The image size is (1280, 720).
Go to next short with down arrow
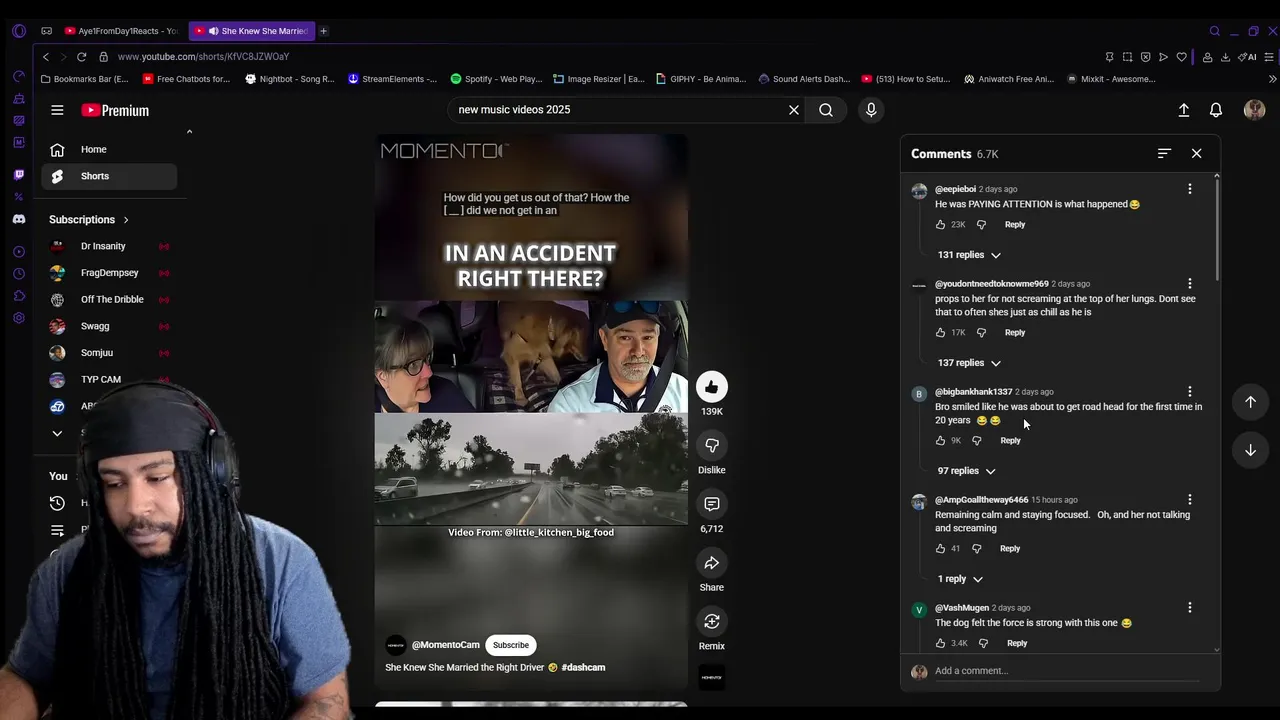(x=1250, y=450)
